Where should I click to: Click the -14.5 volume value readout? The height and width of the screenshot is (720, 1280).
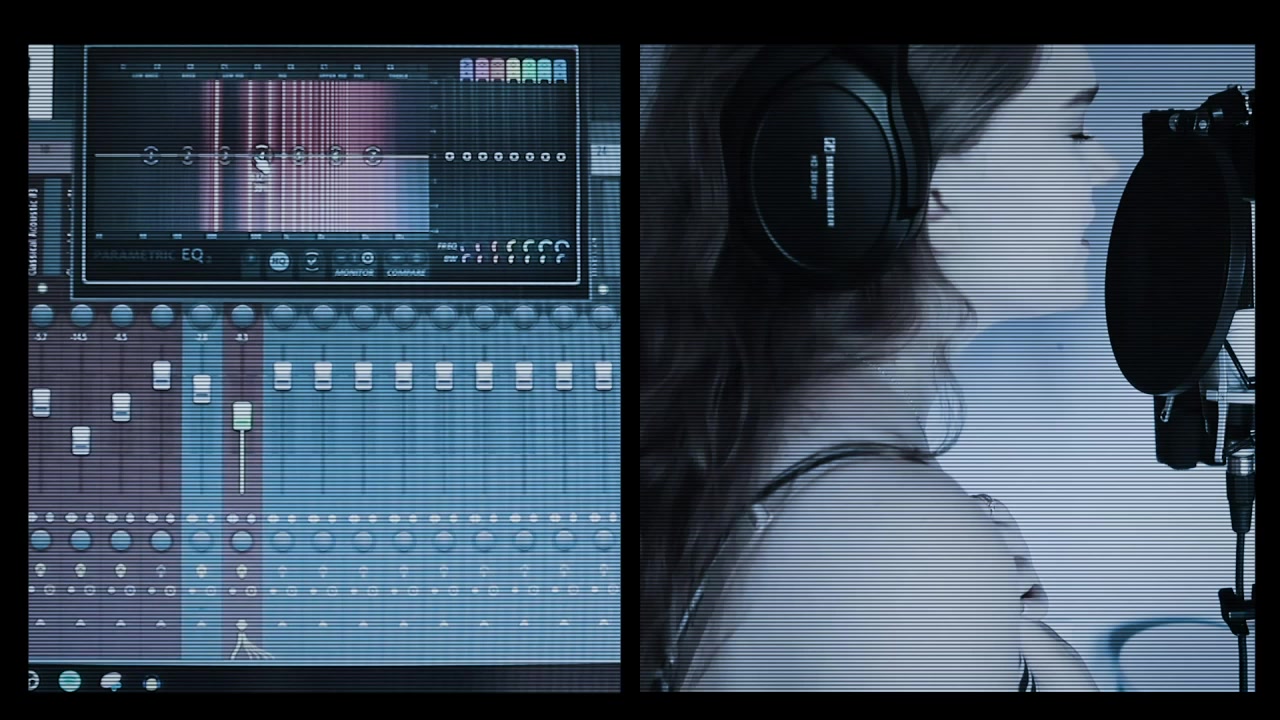81,338
